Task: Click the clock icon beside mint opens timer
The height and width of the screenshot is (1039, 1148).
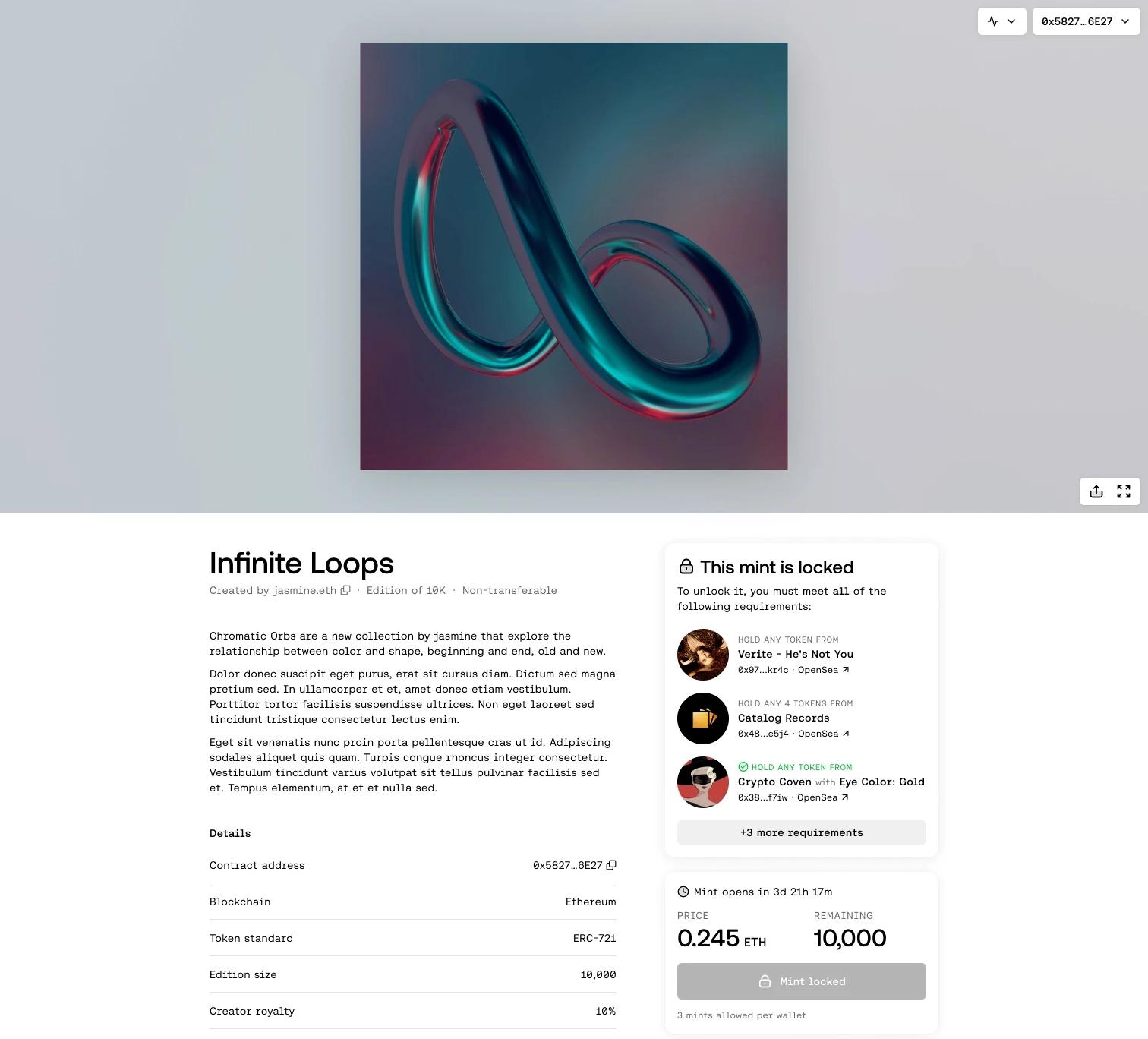Action: pos(683,892)
